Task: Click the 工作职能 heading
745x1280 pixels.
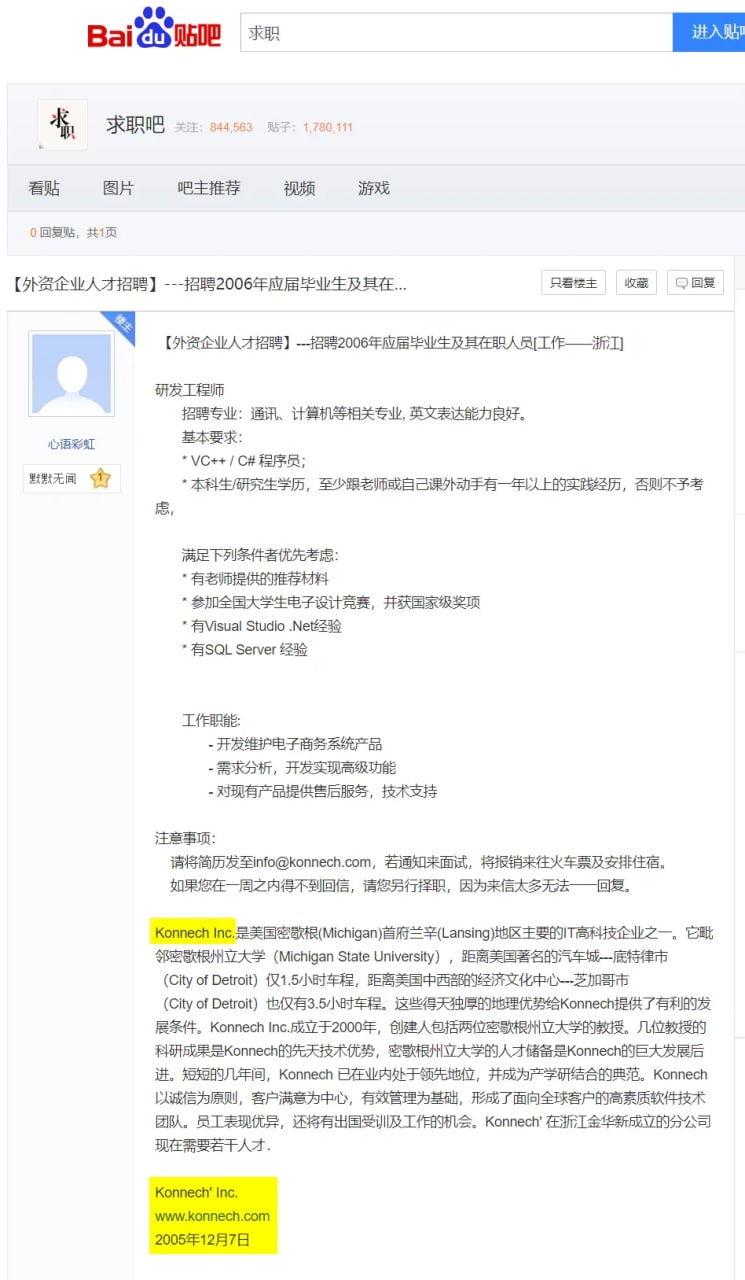Action: point(211,720)
